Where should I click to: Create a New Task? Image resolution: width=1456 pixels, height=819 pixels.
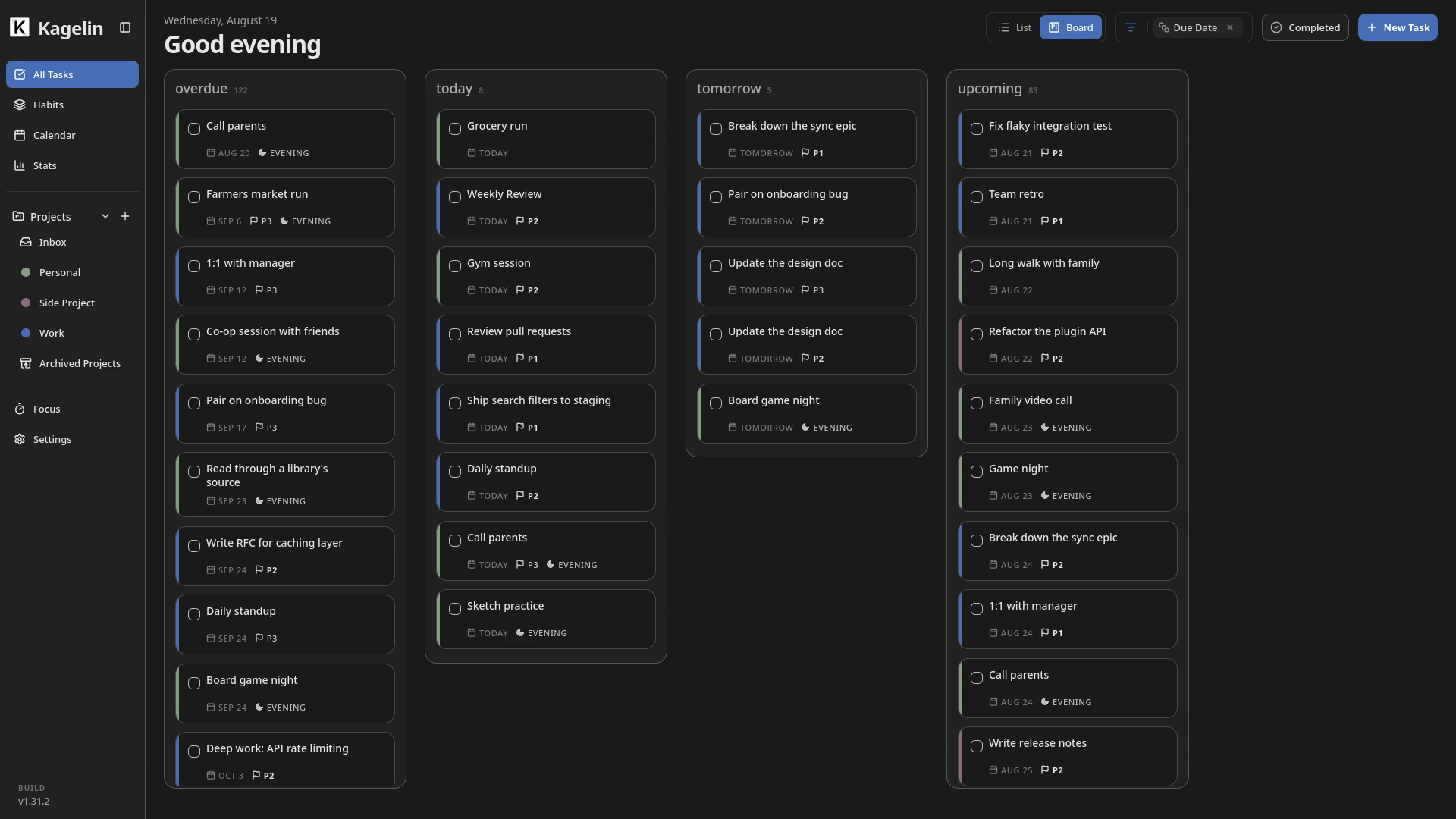[1398, 28]
